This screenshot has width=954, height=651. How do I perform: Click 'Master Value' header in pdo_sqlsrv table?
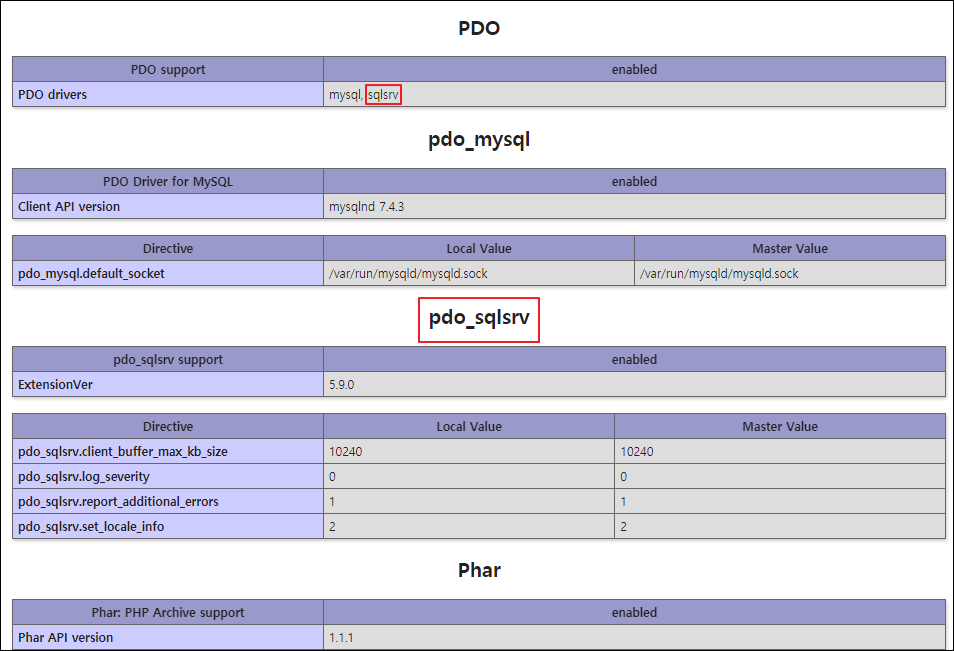[780, 426]
